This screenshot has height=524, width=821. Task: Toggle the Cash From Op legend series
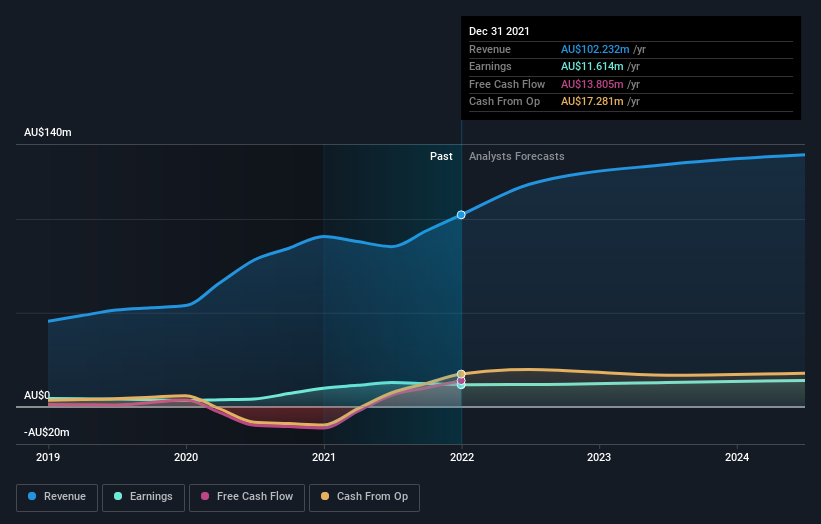point(364,497)
